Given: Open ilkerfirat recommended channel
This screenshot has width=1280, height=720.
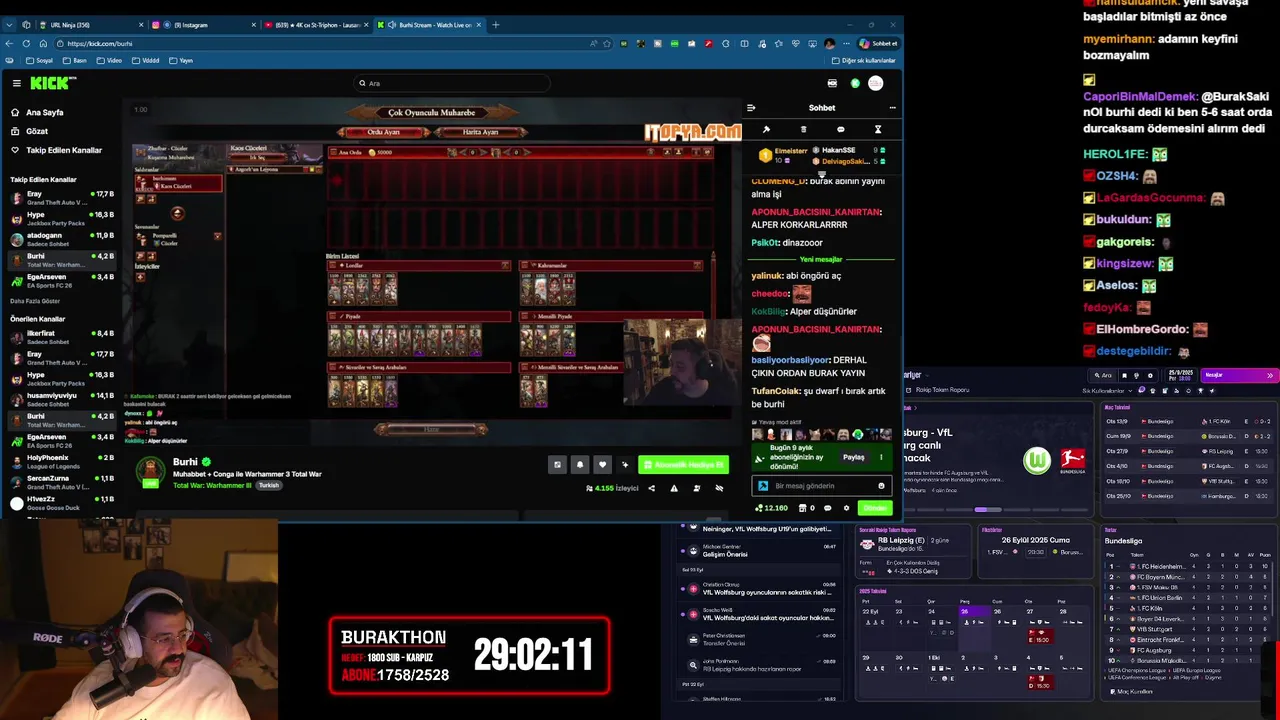Looking at the screenshot, I should (62, 337).
